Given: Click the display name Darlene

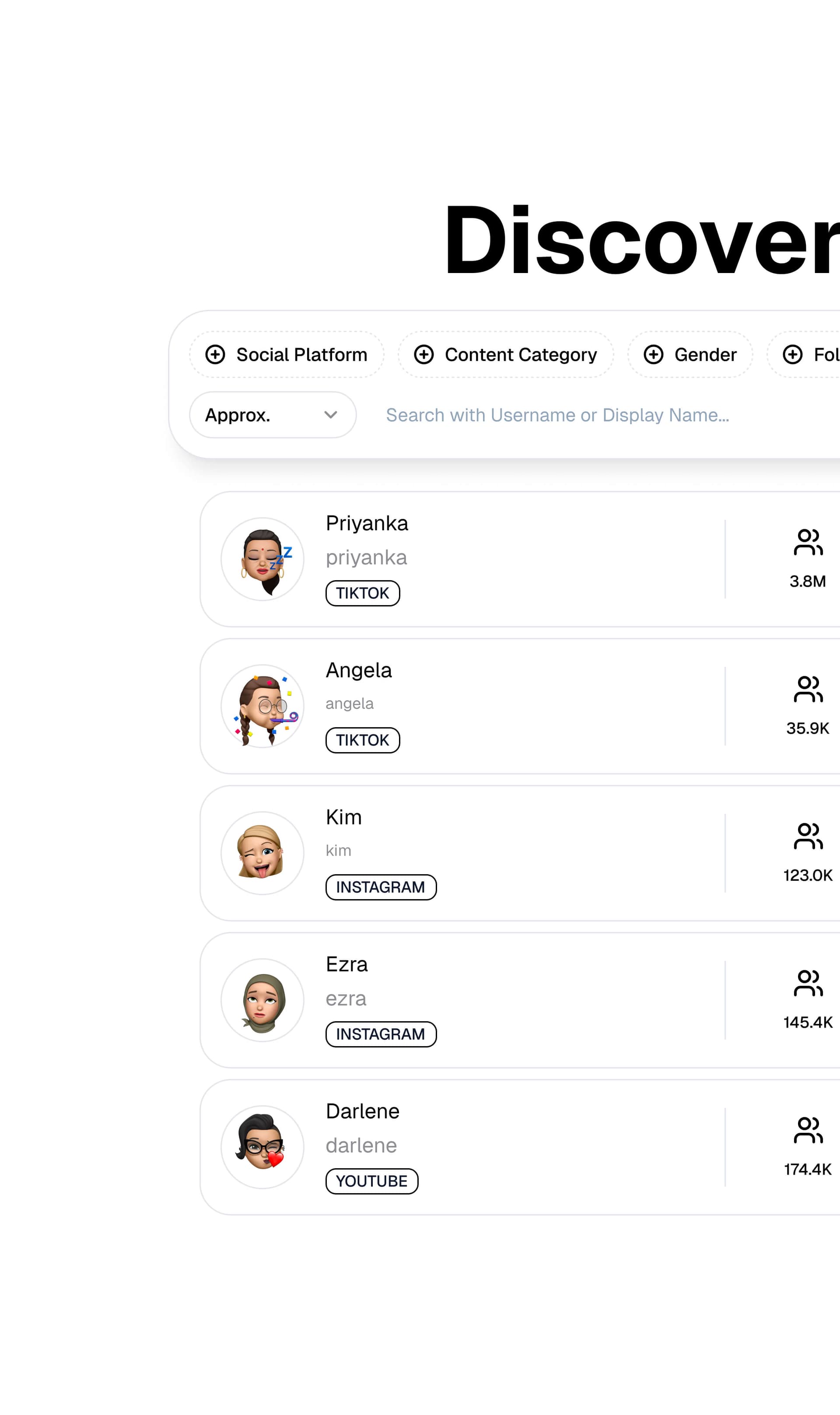Looking at the screenshot, I should tap(363, 1112).
